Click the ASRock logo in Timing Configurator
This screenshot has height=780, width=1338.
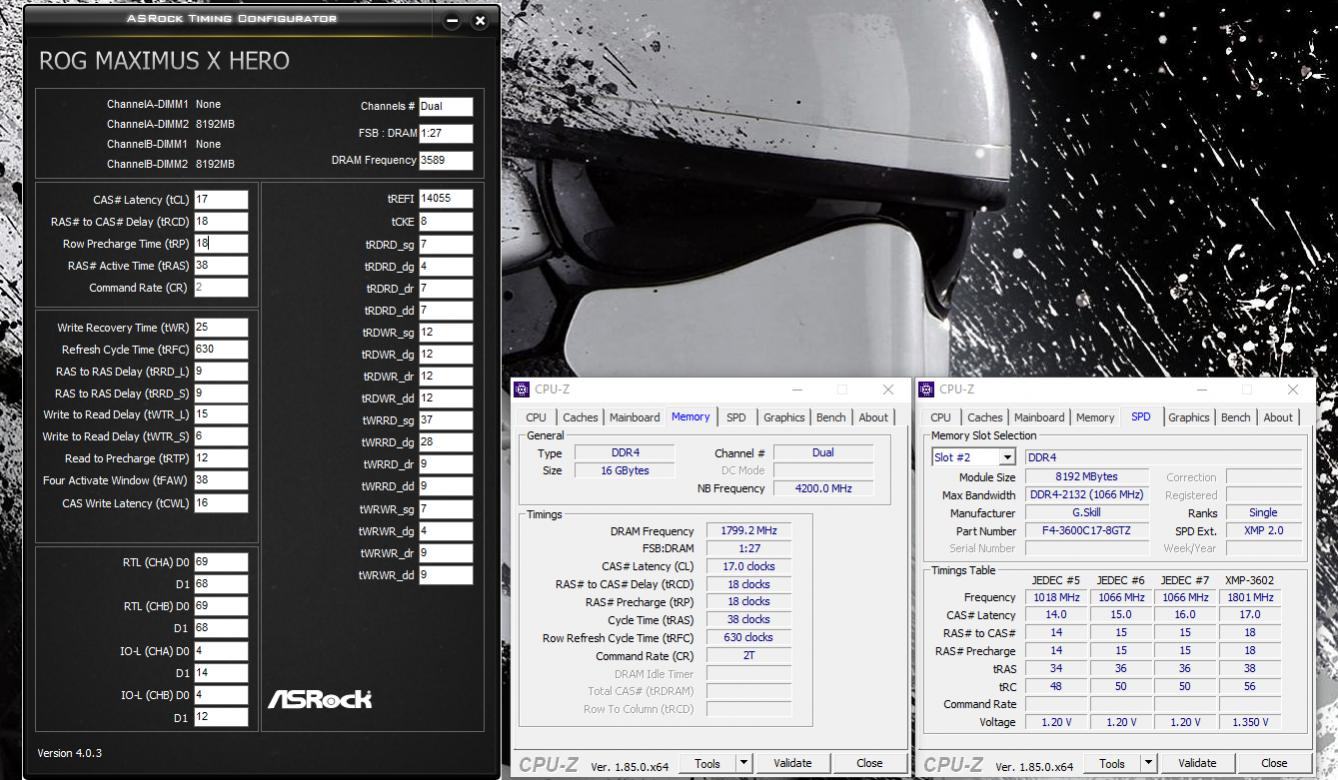coord(319,698)
